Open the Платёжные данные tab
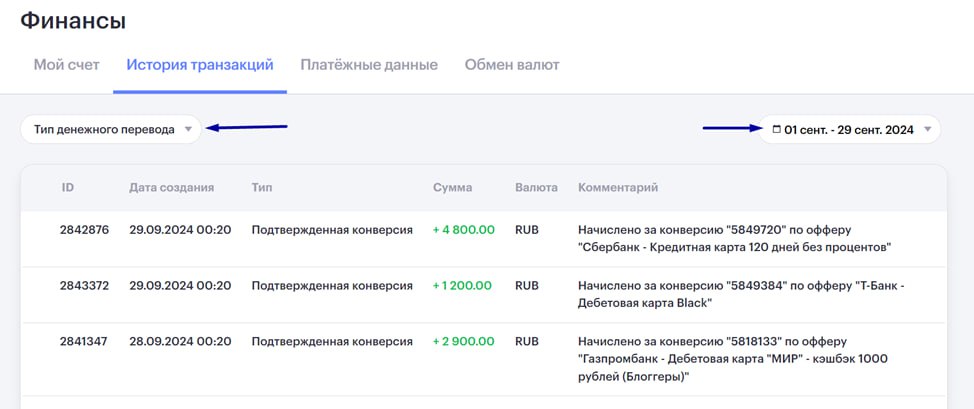974x409 pixels. pyautogui.click(x=369, y=65)
